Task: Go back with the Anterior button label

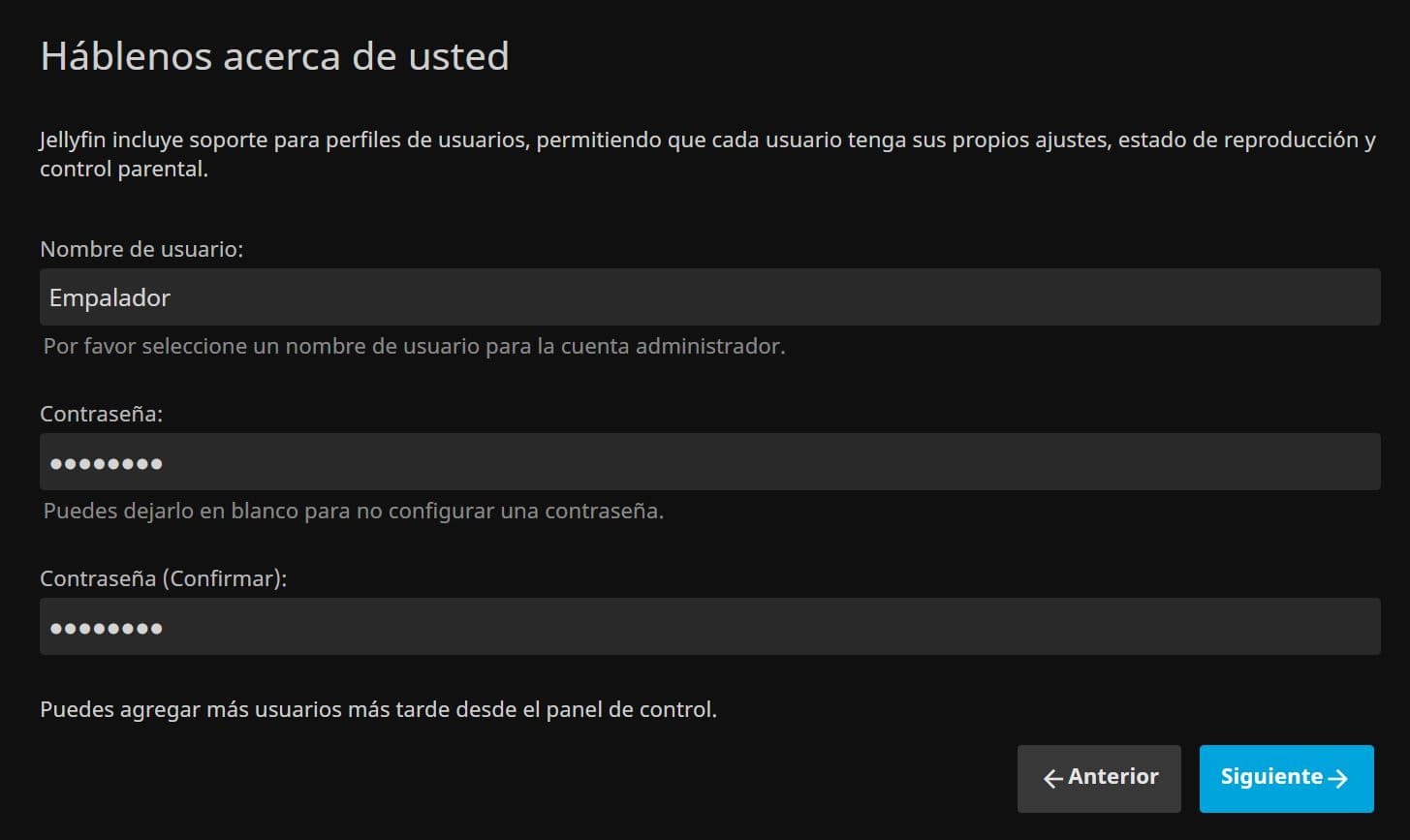Action: 1112,777
